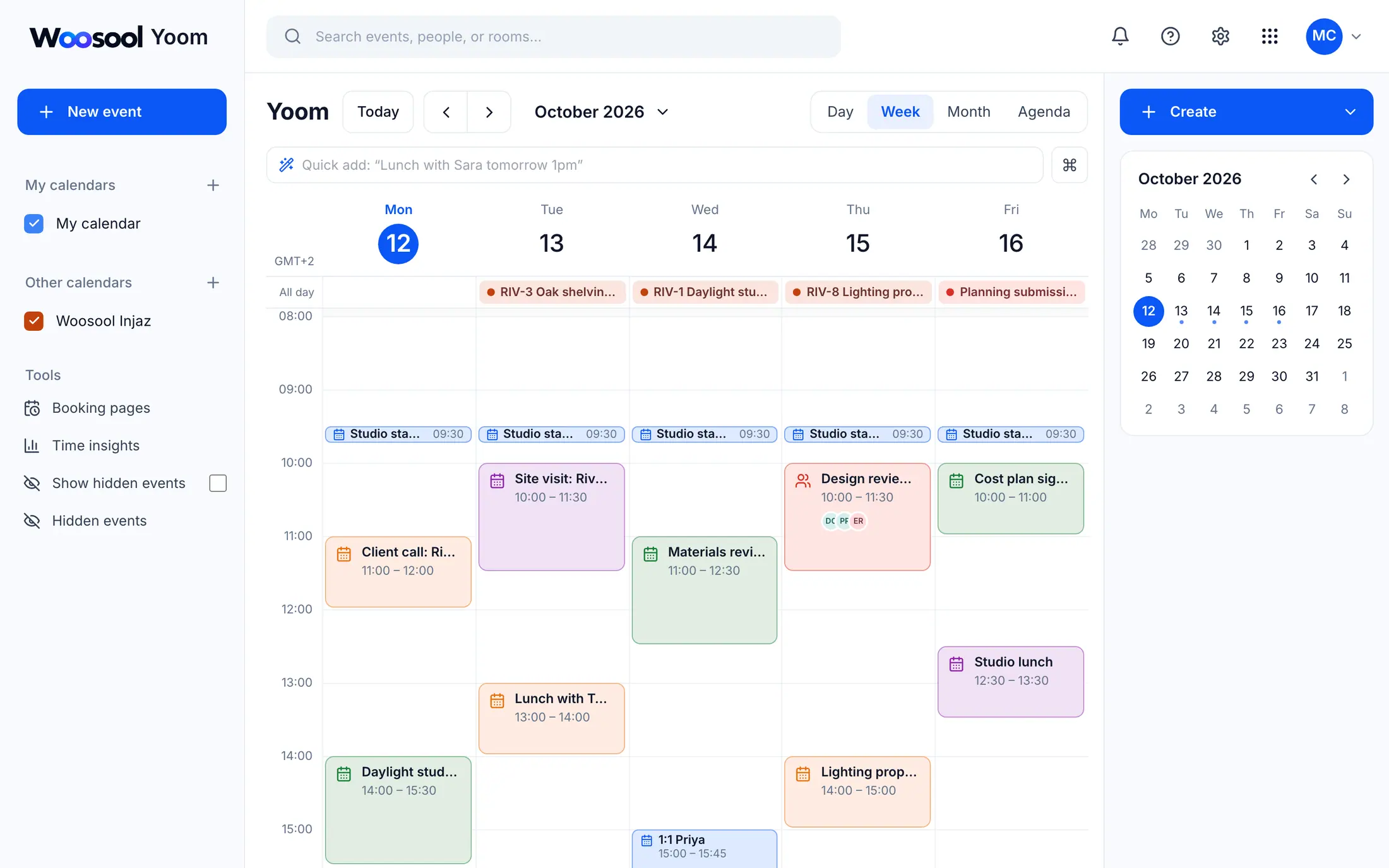Viewport: 1389px width, 868px height.
Task: Show next month in mini calendar
Action: click(x=1346, y=179)
